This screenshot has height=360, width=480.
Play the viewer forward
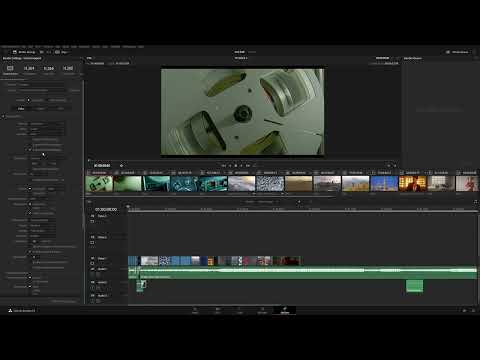coord(241,166)
